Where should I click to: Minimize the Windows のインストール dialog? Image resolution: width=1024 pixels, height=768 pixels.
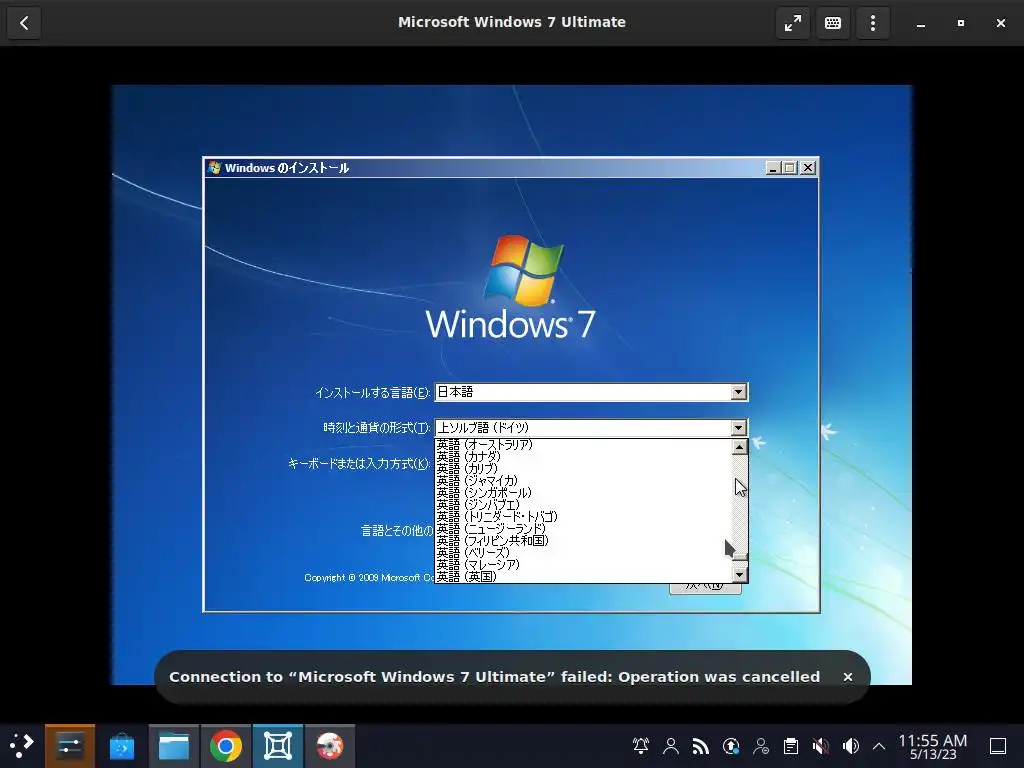coord(773,168)
